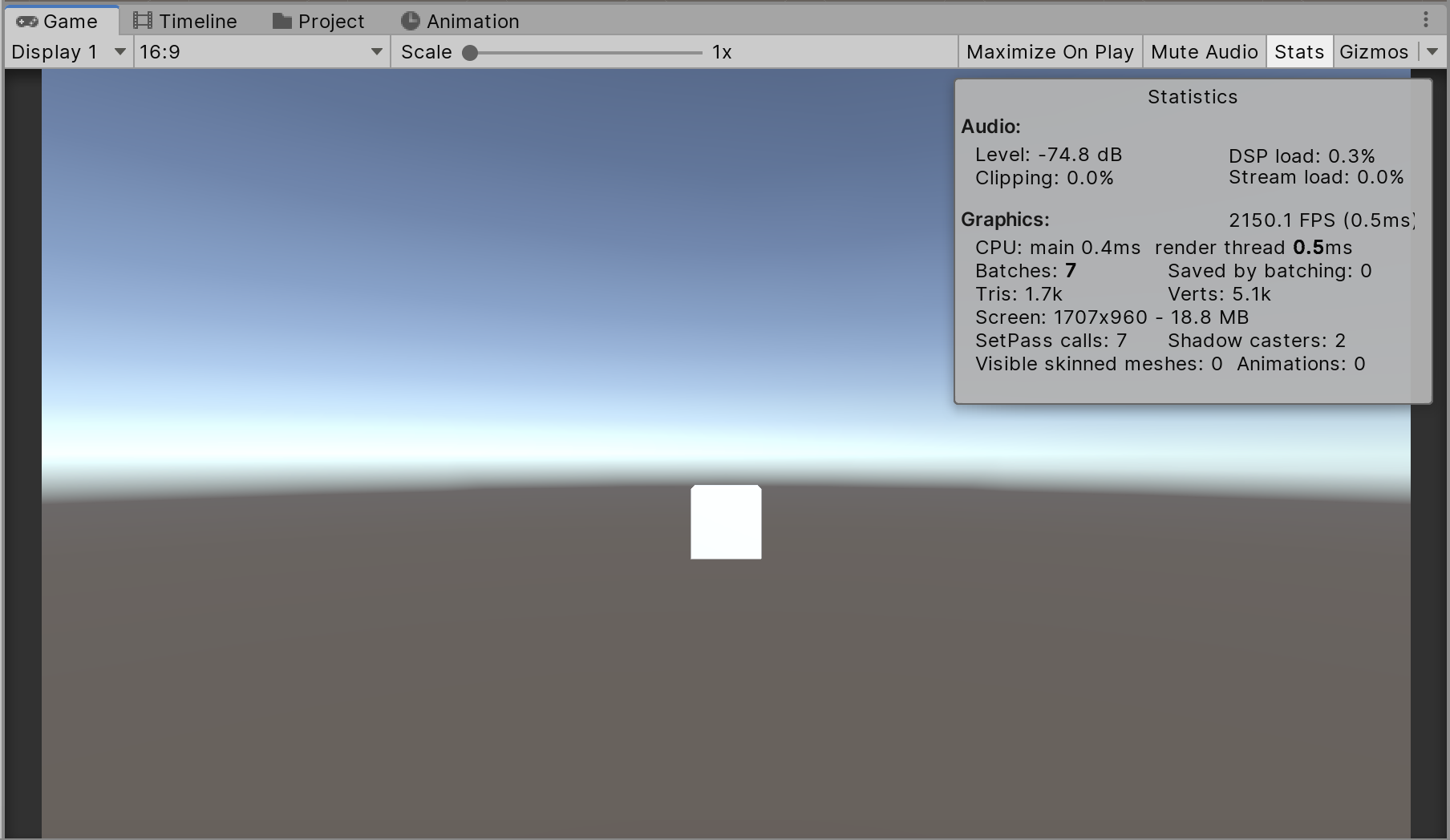Hide the Stats overlay
1450x840 pixels.
pos(1298,52)
